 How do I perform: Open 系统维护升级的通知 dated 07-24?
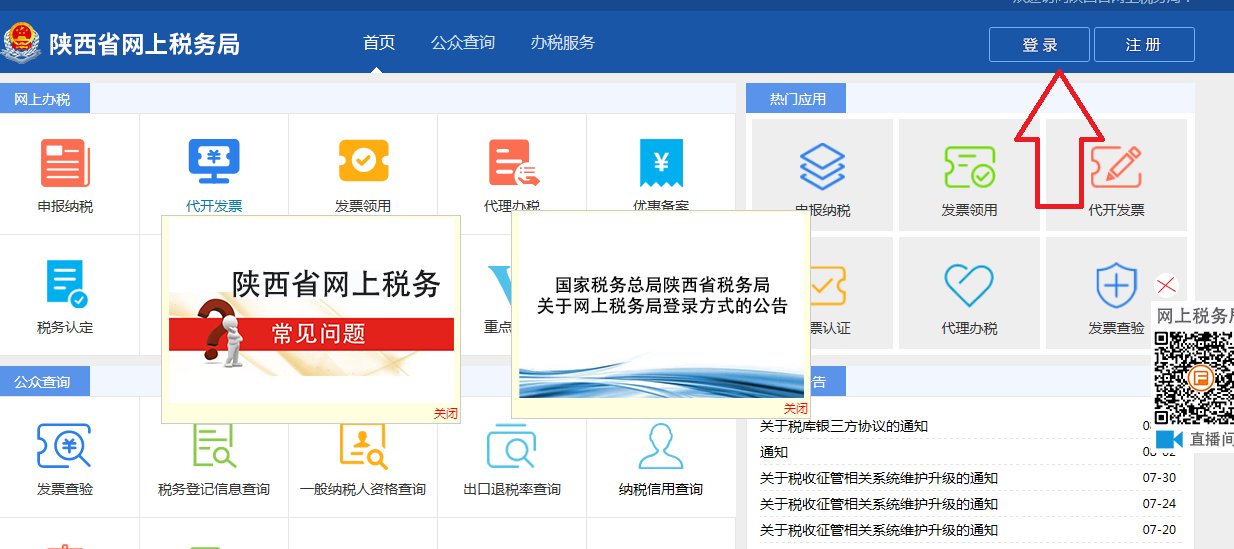[879, 504]
